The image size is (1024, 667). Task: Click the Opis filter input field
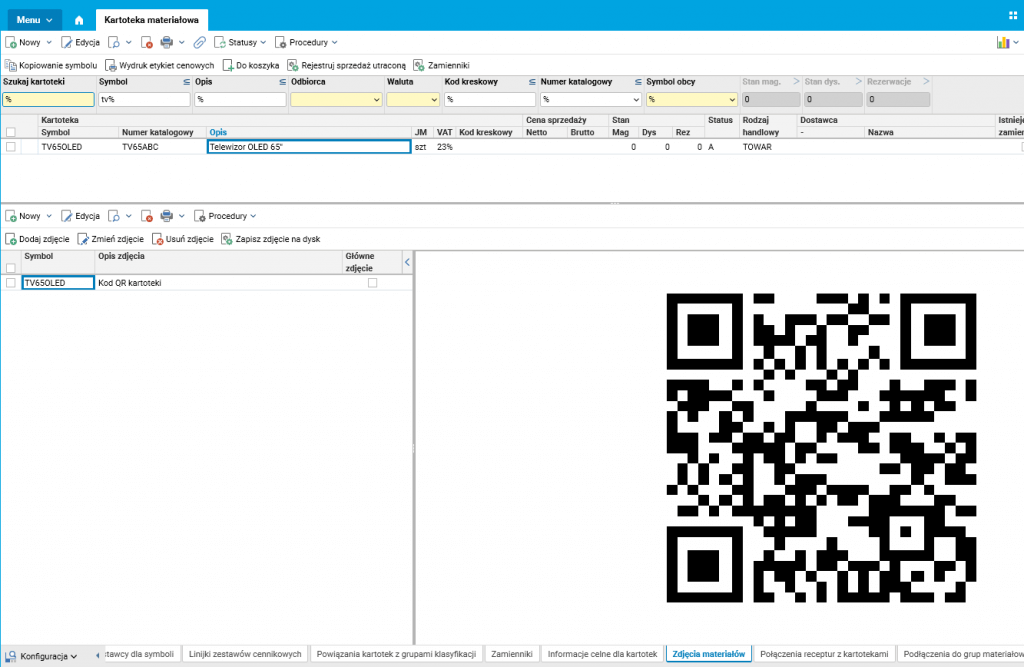pyautogui.click(x=240, y=99)
